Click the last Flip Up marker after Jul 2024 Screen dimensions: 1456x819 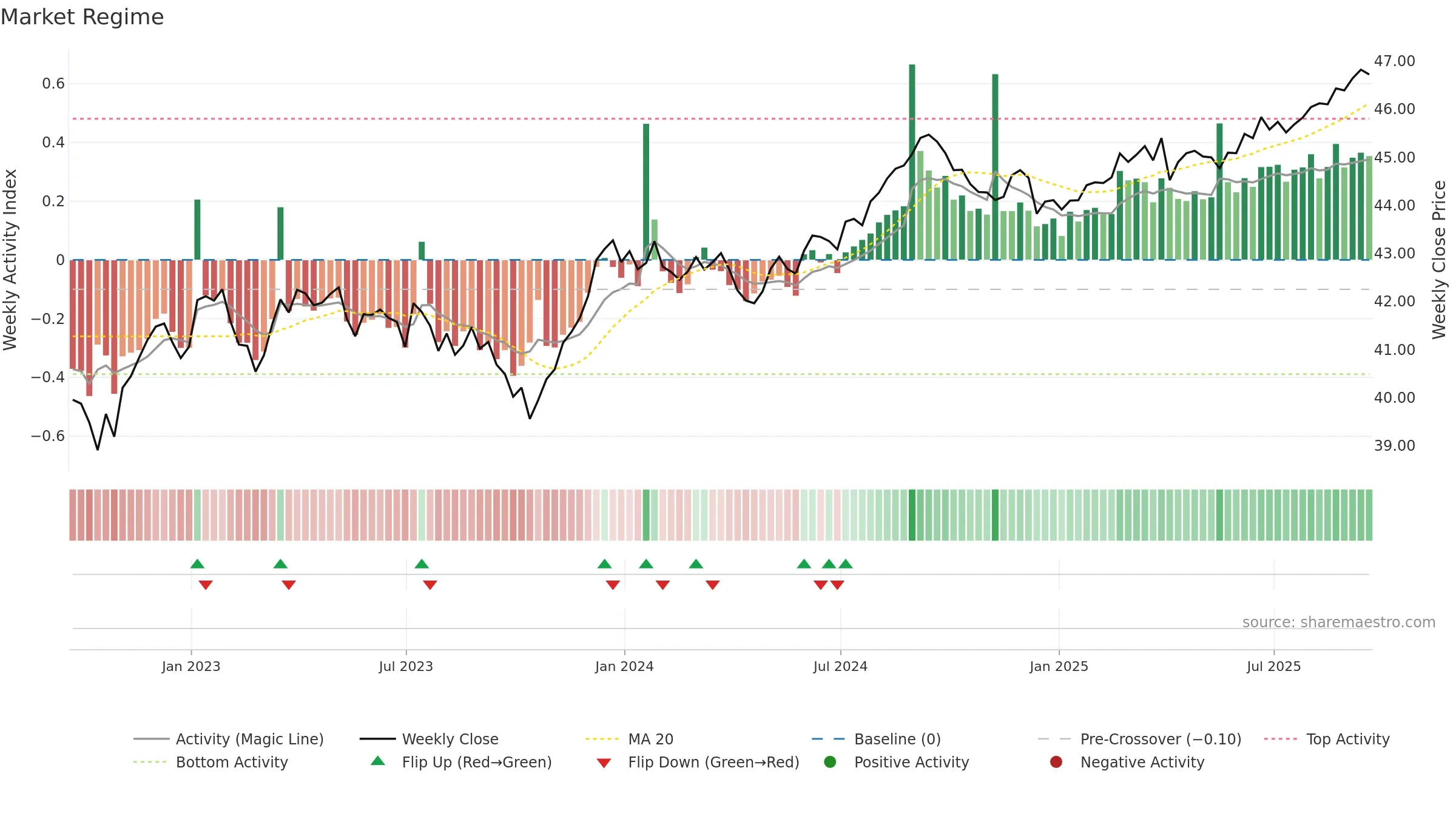click(x=846, y=564)
